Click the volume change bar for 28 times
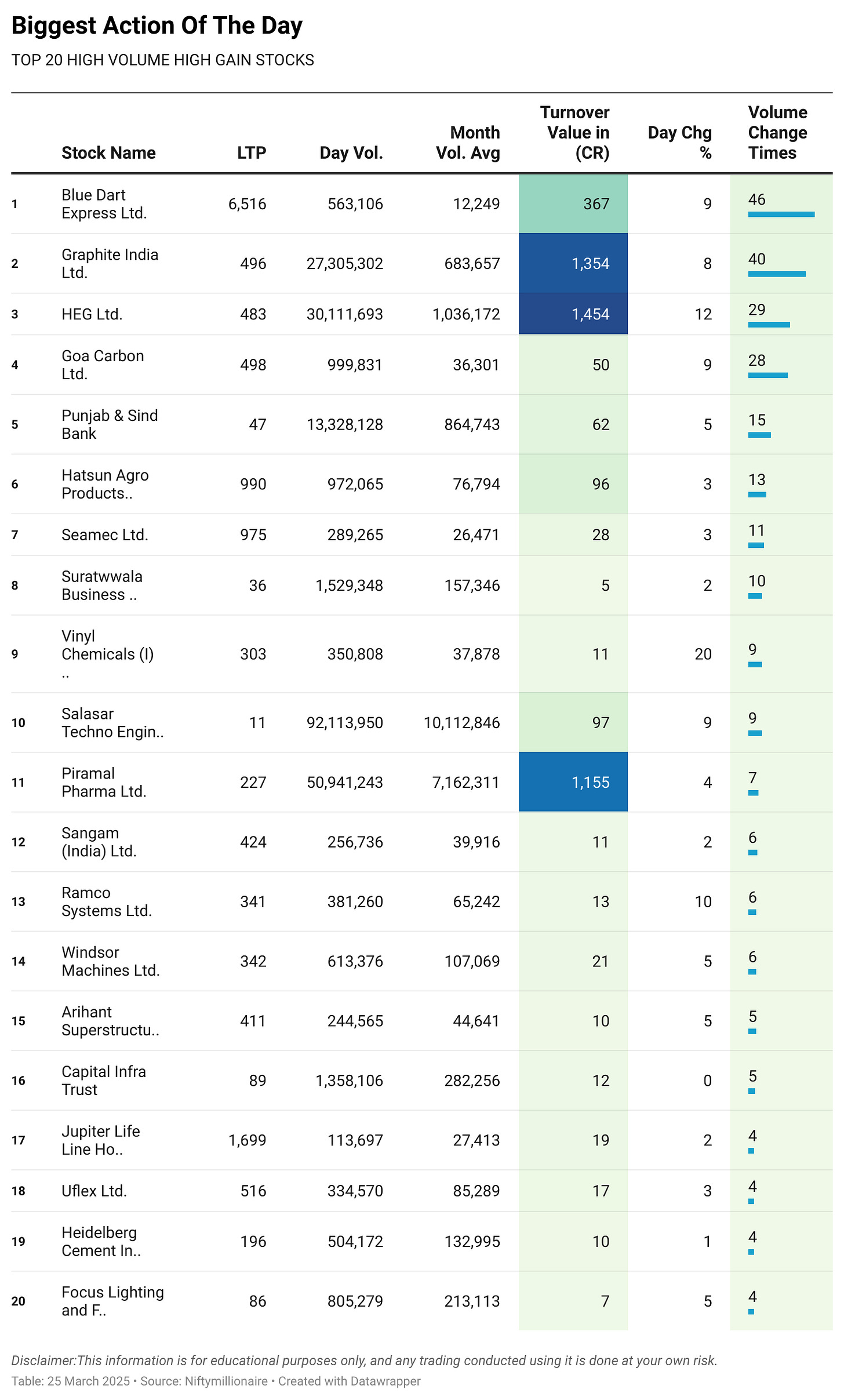 (x=768, y=376)
